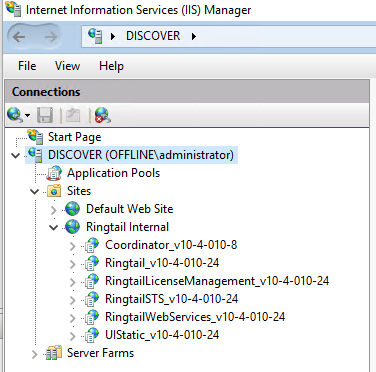Click the Server Farms icon
Viewport: 376px width, 372px height.
point(54,353)
